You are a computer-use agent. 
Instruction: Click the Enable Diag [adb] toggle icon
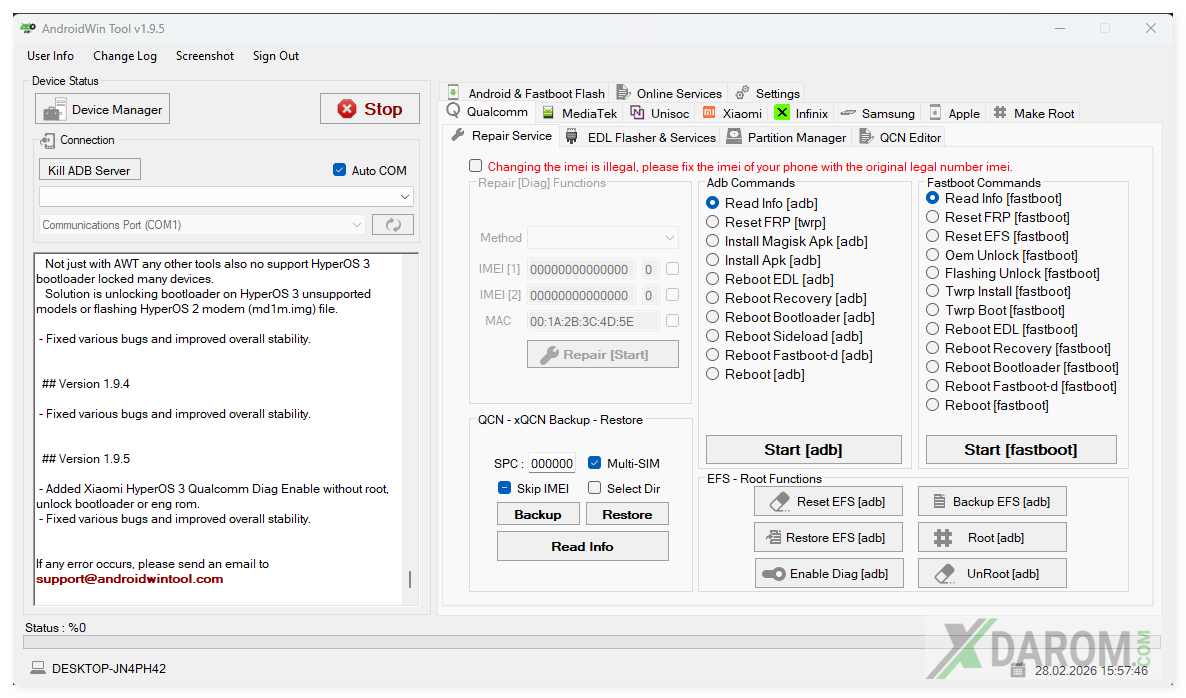773,574
